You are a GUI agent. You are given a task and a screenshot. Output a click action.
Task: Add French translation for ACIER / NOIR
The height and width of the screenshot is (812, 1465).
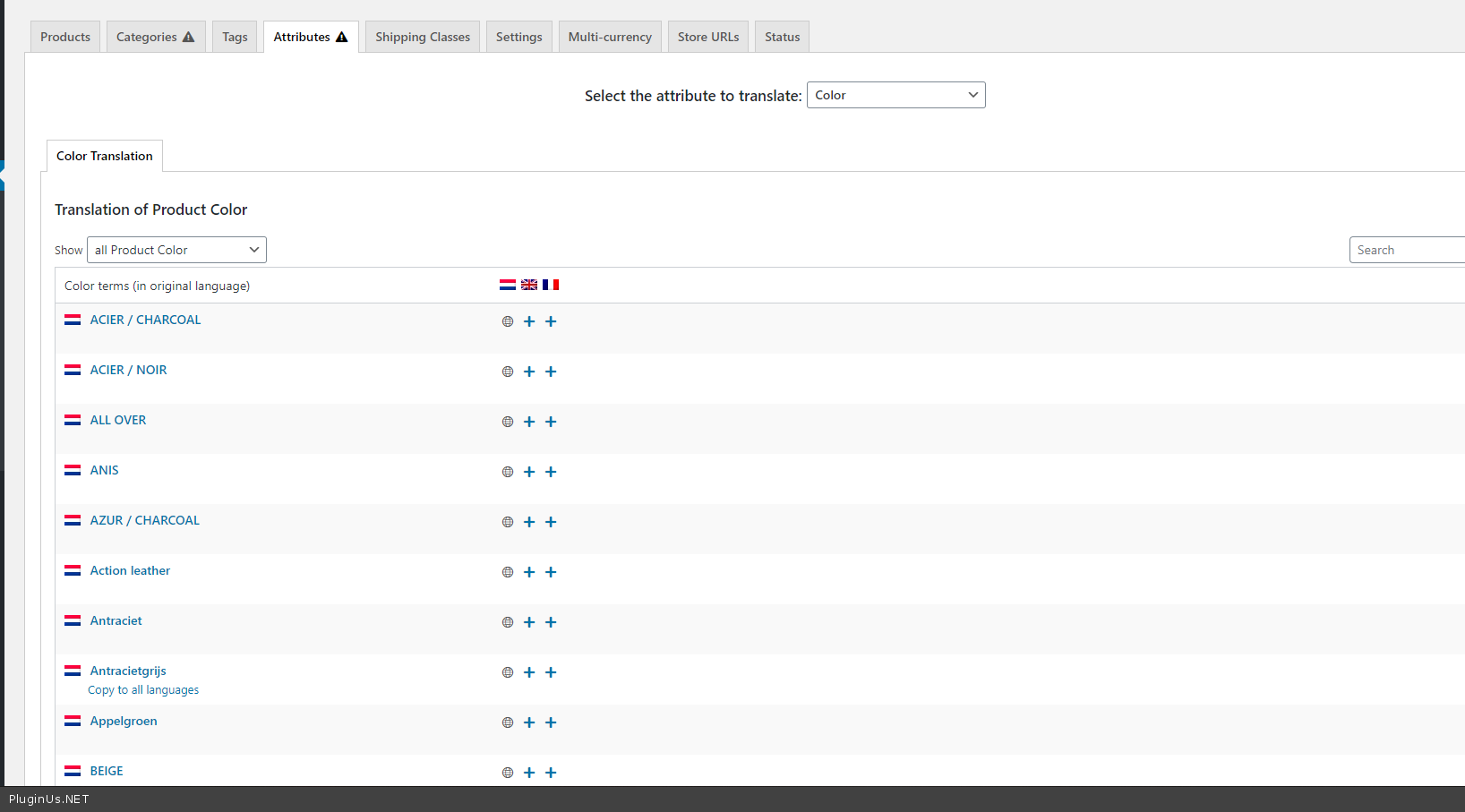551,372
